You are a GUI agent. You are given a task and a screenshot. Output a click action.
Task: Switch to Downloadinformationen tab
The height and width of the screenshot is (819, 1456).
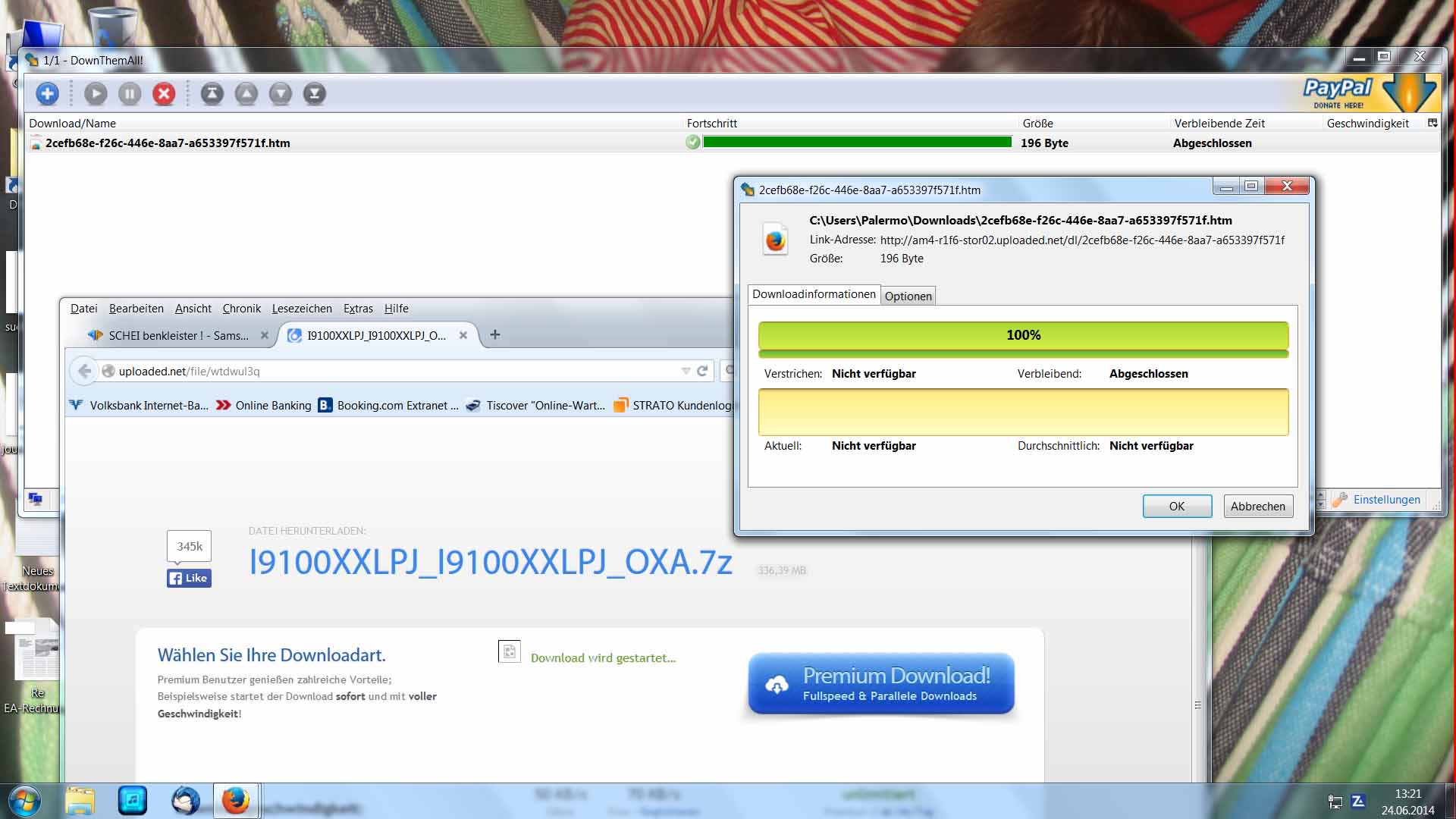point(814,294)
